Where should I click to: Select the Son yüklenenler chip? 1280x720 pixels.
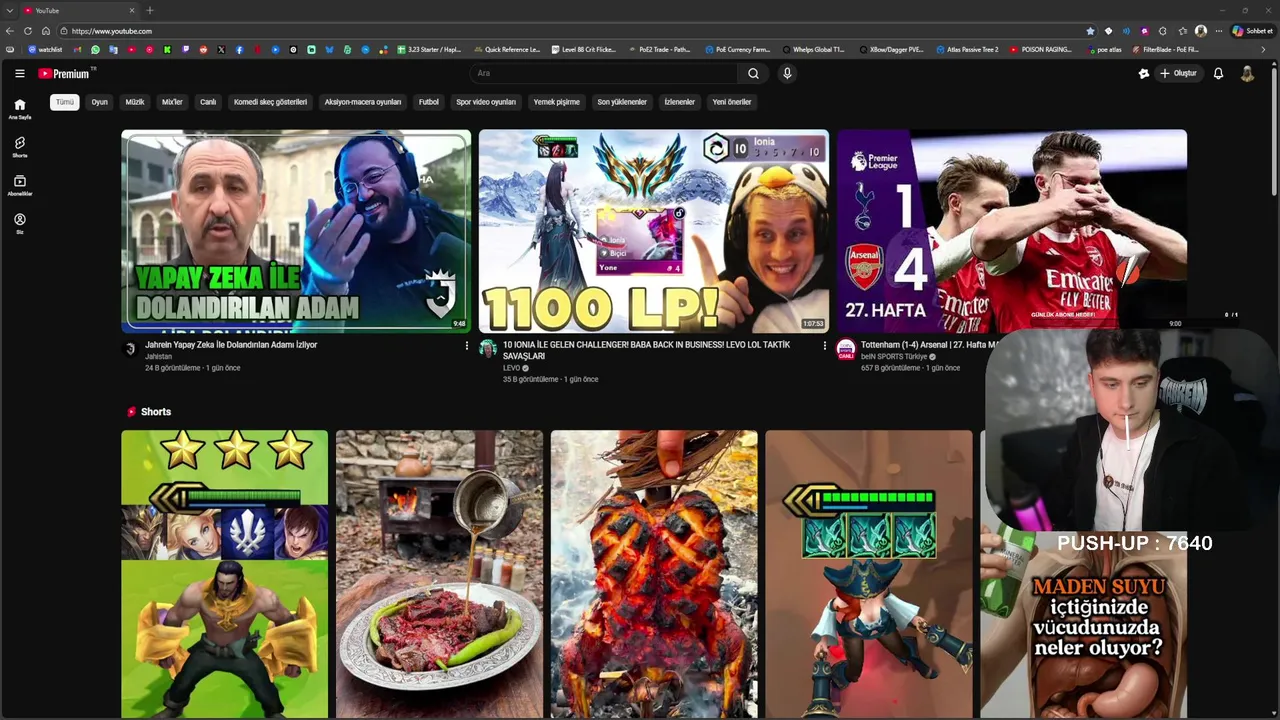[x=622, y=102]
